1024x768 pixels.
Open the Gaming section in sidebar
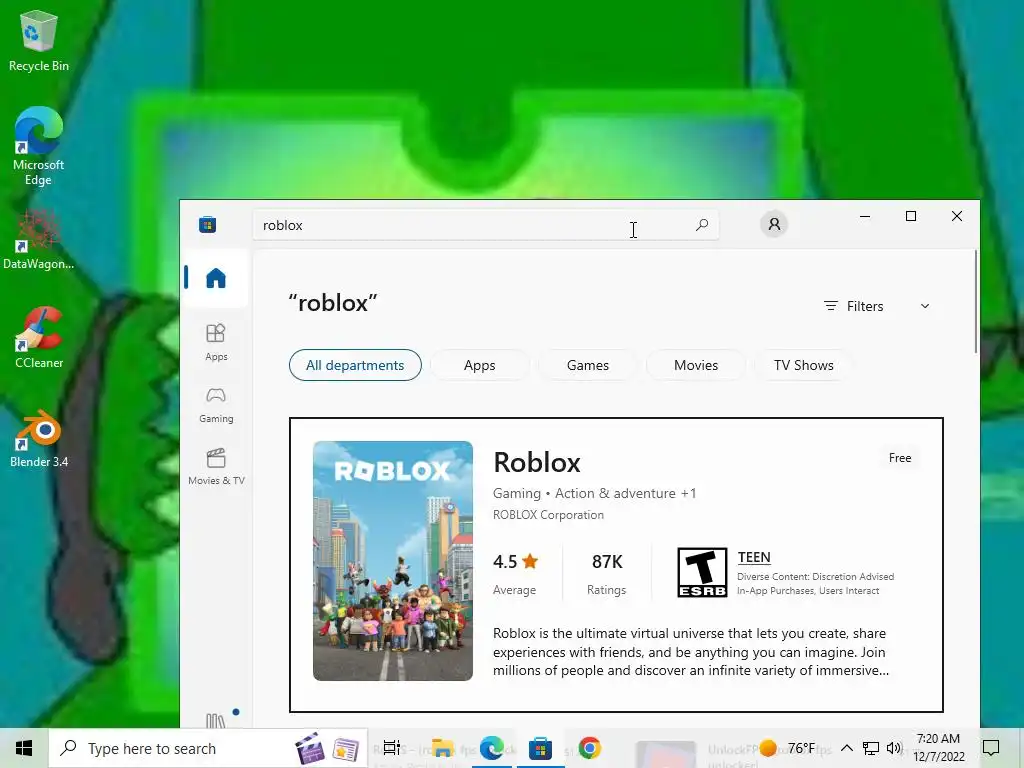(x=216, y=405)
